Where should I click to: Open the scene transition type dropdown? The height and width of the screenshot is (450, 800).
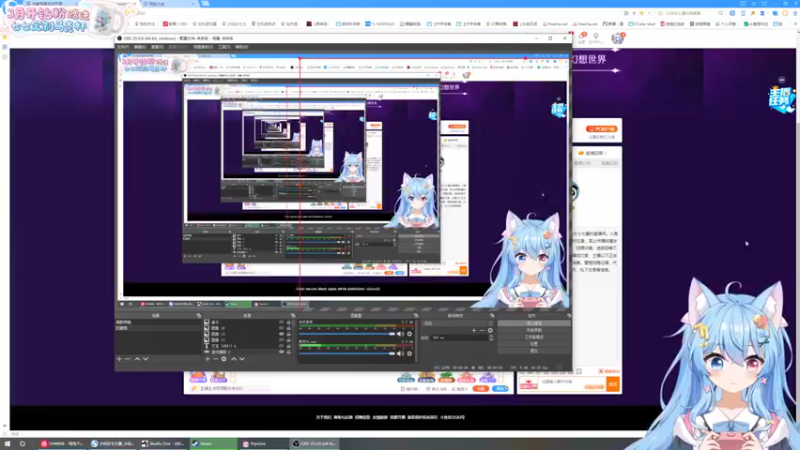(458, 323)
